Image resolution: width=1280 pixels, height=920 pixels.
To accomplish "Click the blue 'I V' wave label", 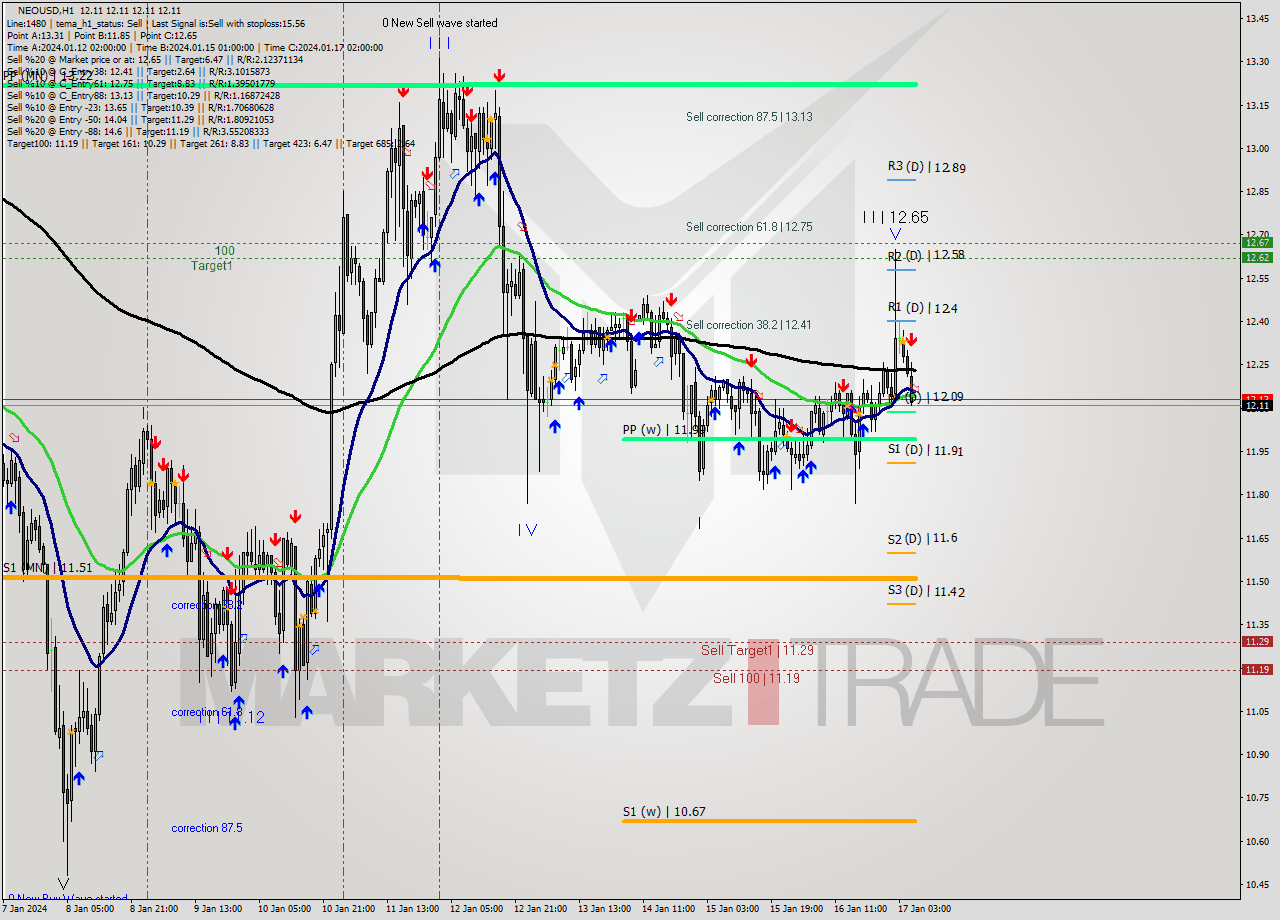I will pyautogui.click(x=528, y=530).
